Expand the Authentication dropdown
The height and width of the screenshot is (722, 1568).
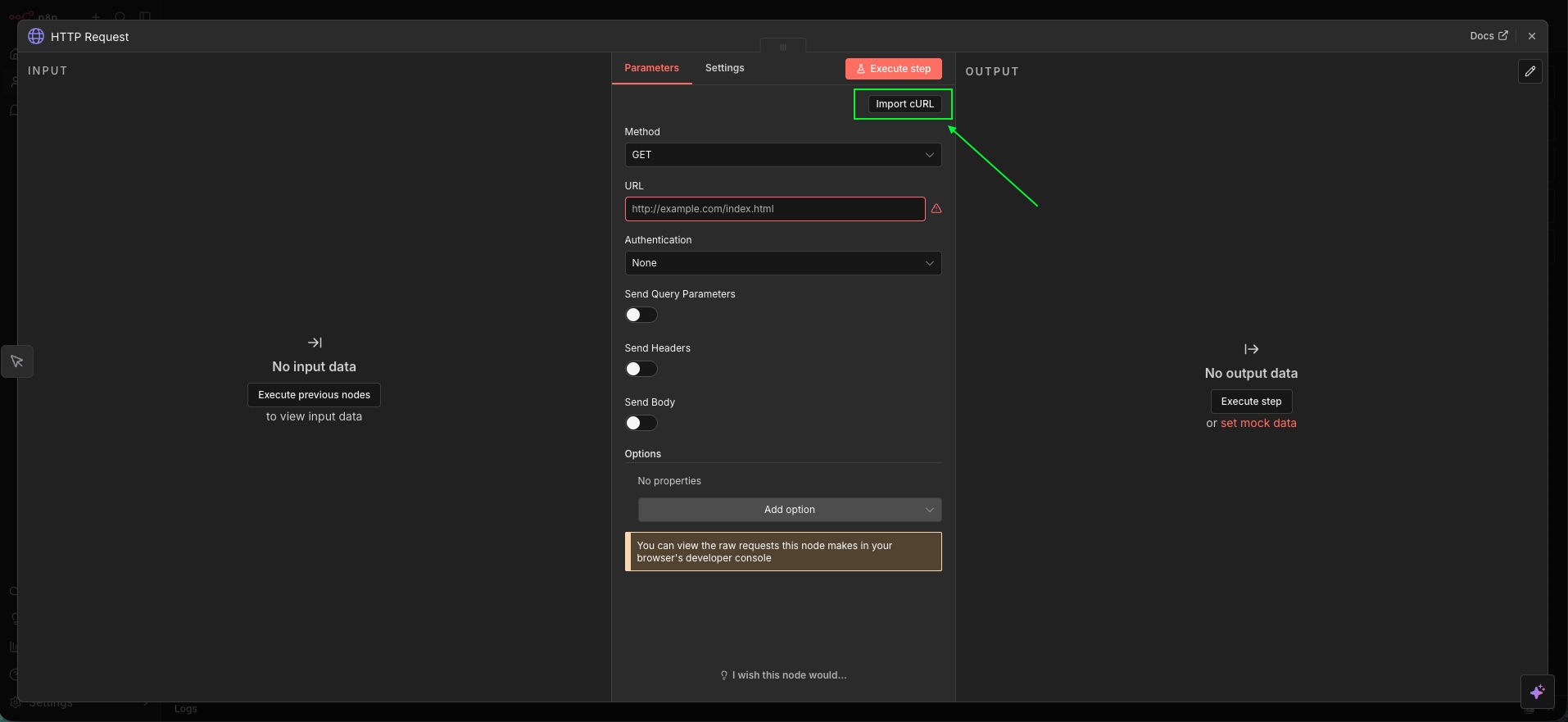coord(782,263)
